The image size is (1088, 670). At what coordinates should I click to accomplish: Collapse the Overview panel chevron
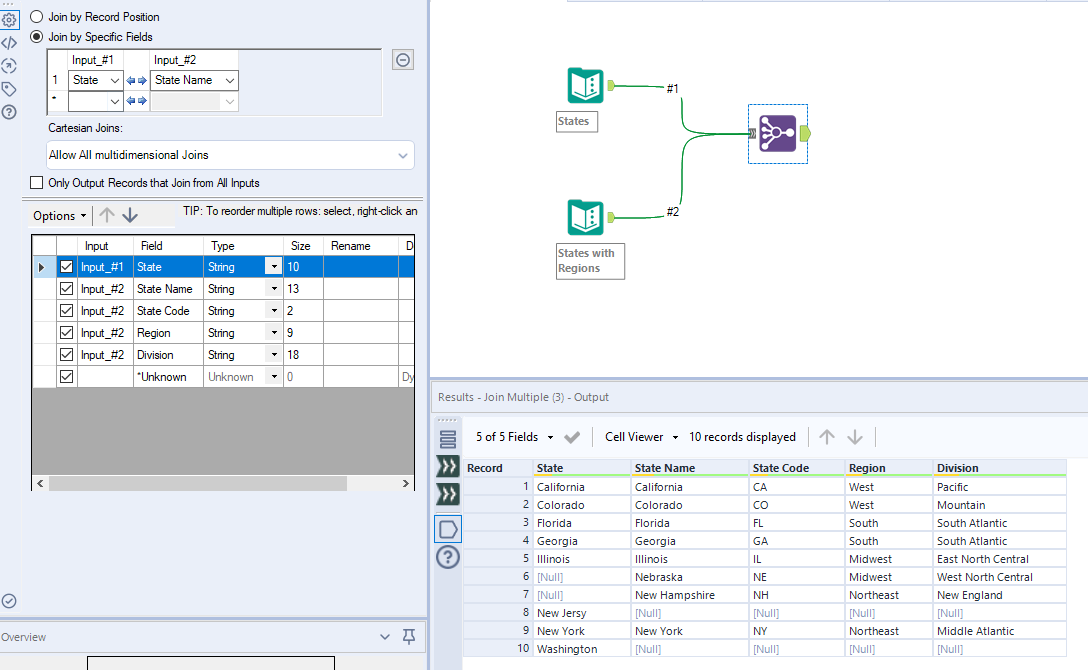coord(385,637)
